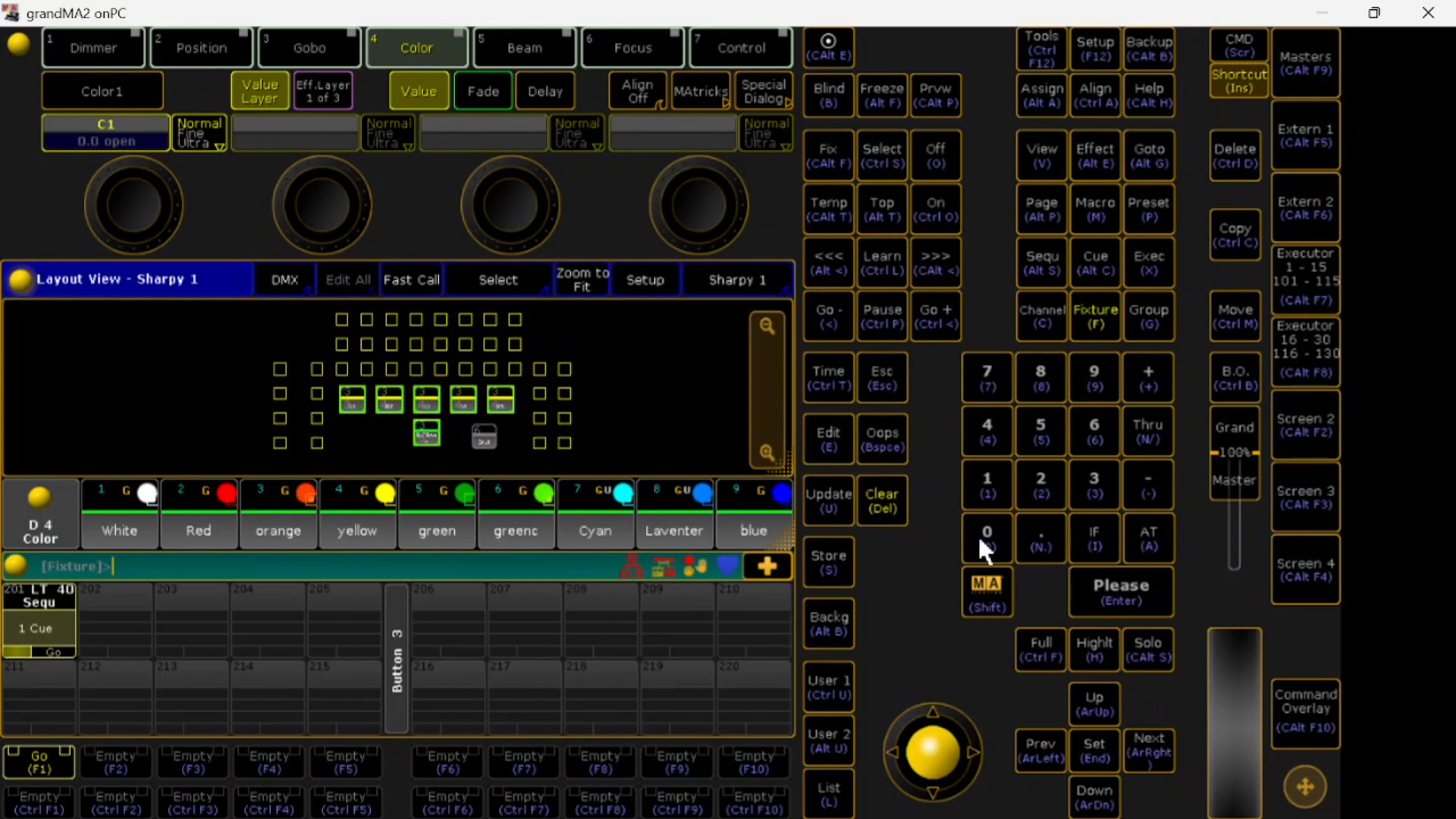The height and width of the screenshot is (819, 1456).
Task: Toggle the B.O. blackout key
Action: [x=1235, y=378]
